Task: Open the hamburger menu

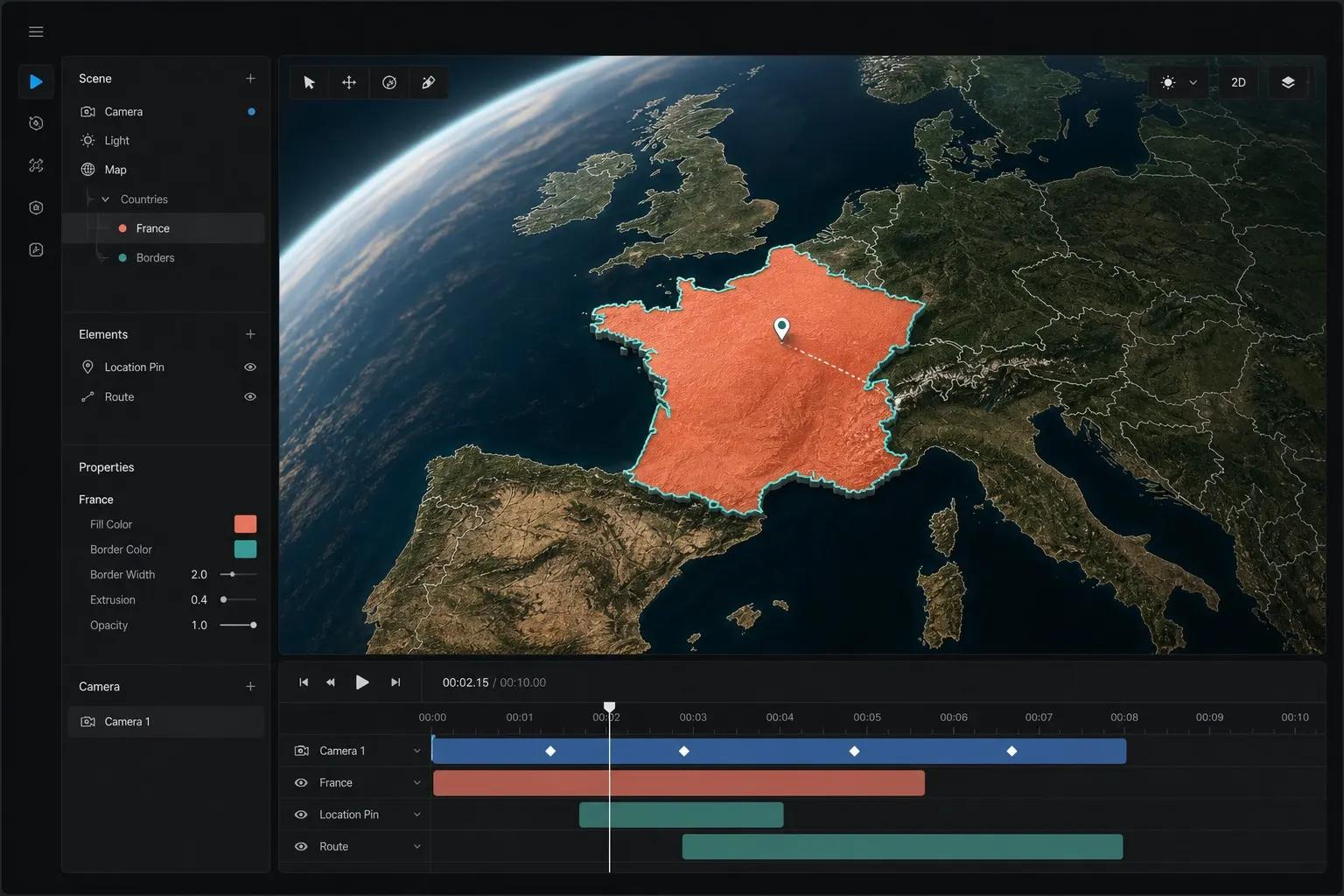Action: [x=36, y=31]
